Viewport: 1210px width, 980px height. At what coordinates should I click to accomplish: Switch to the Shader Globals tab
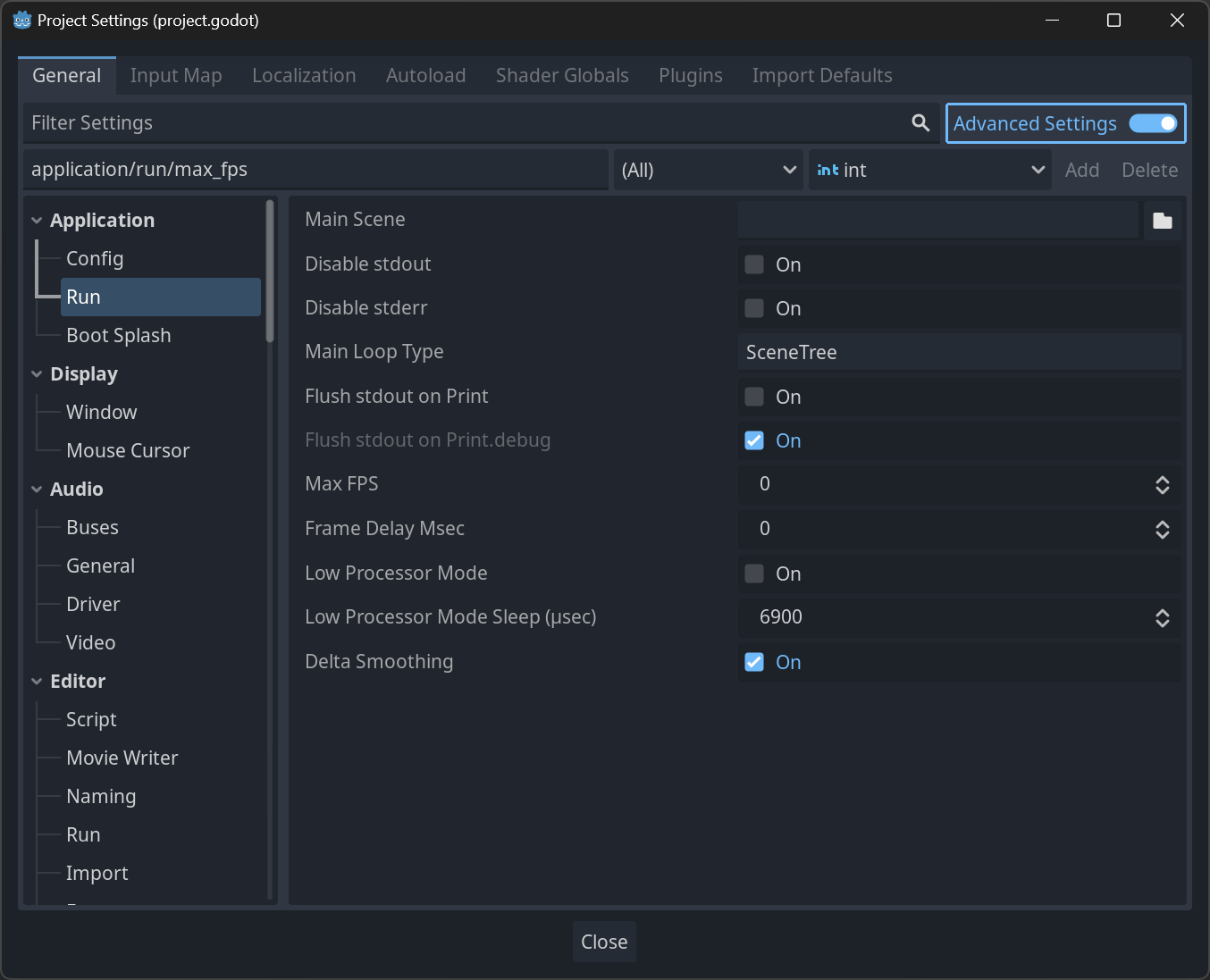point(562,76)
